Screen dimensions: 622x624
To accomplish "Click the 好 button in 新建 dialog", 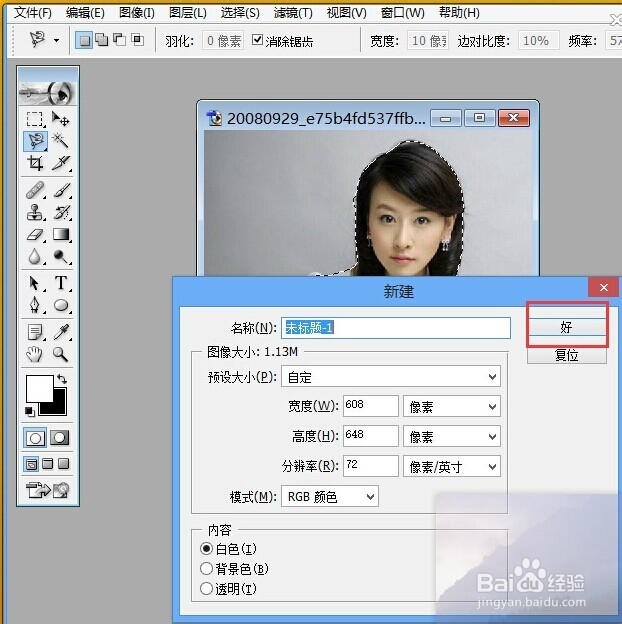I will (567, 327).
